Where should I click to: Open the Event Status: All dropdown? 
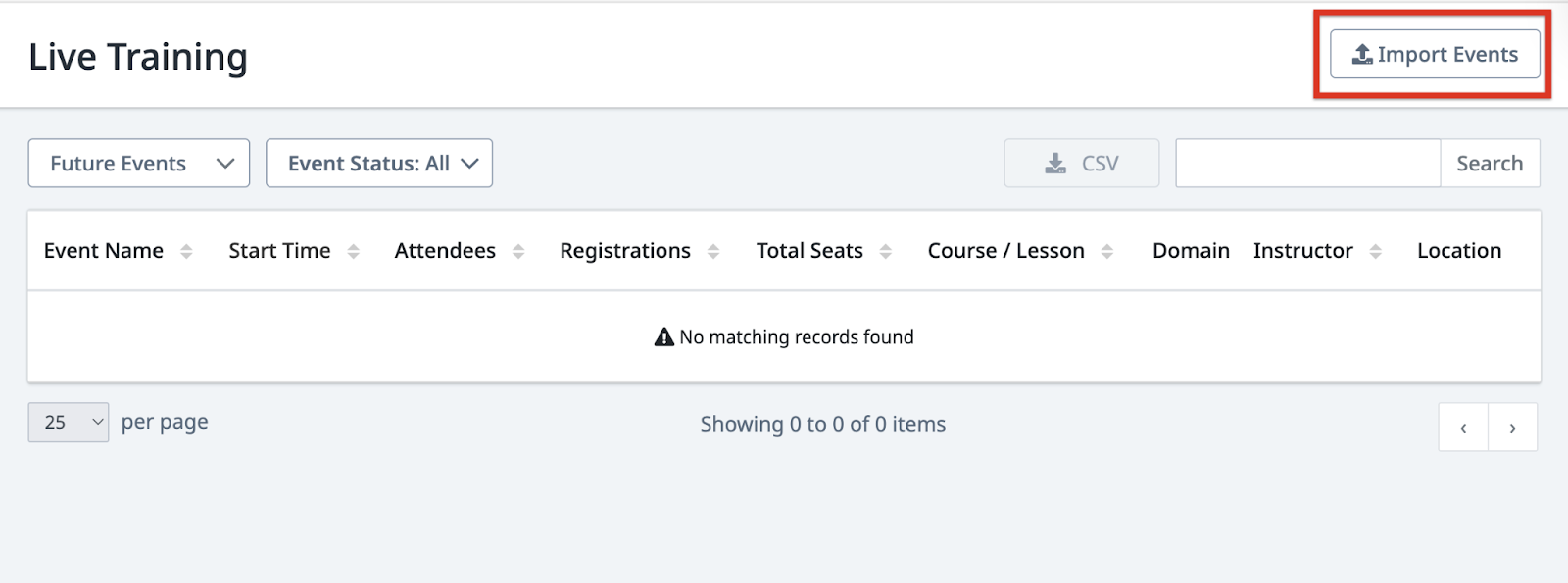point(379,163)
